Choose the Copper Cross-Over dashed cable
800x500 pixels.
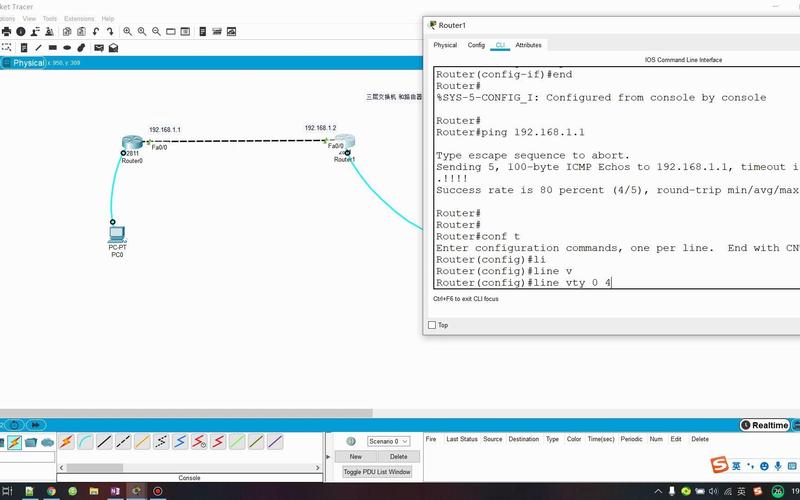click(123, 441)
